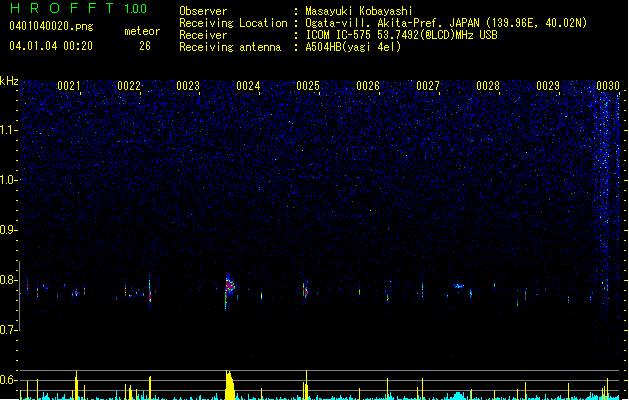Click the 0.9 kHz axis label
This screenshot has width=629, height=400.
coord(8,230)
